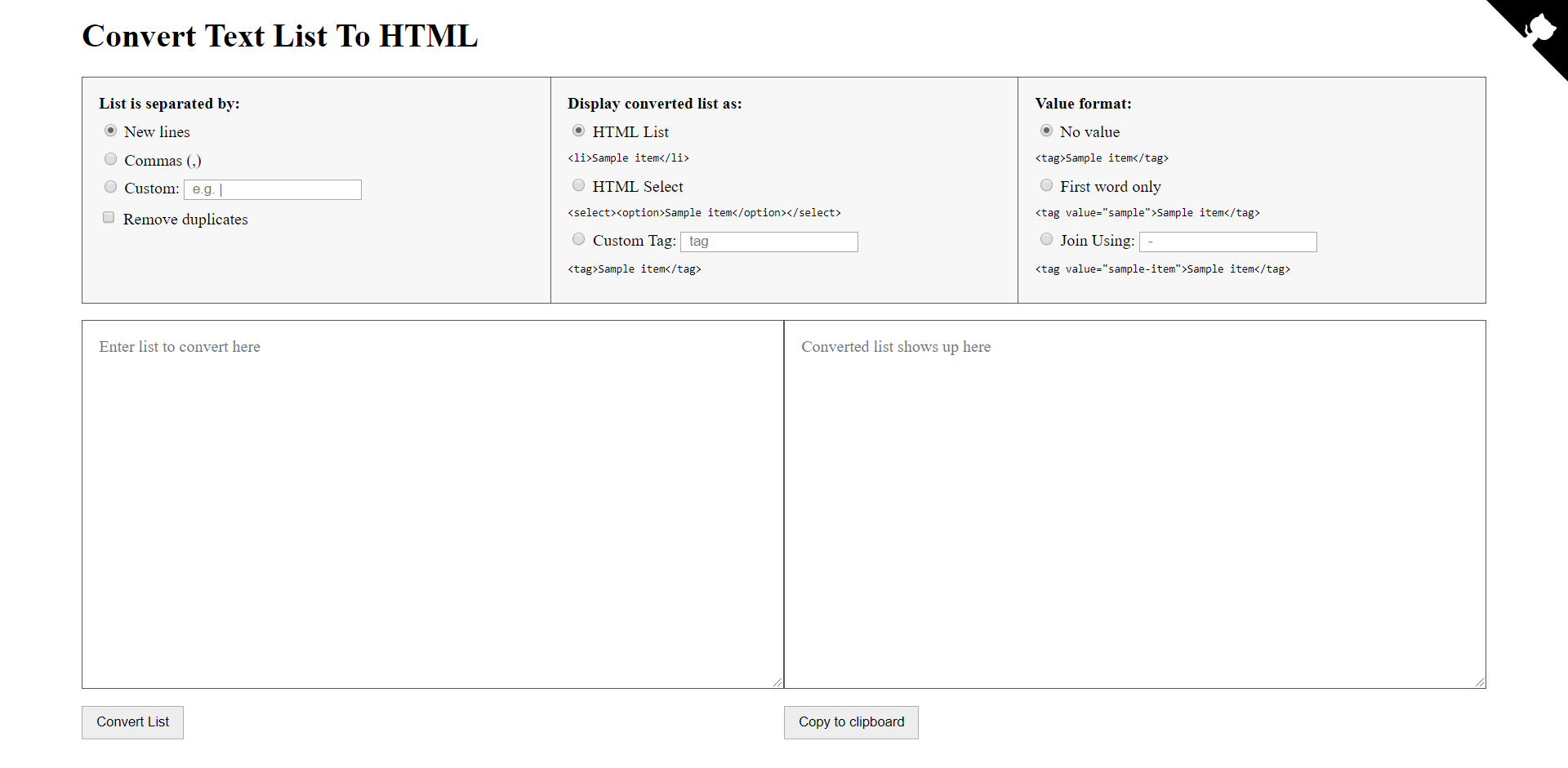Click the converted list output area
Image resolution: width=1568 pixels, height=768 pixels.
pyautogui.click(x=1134, y=490)
